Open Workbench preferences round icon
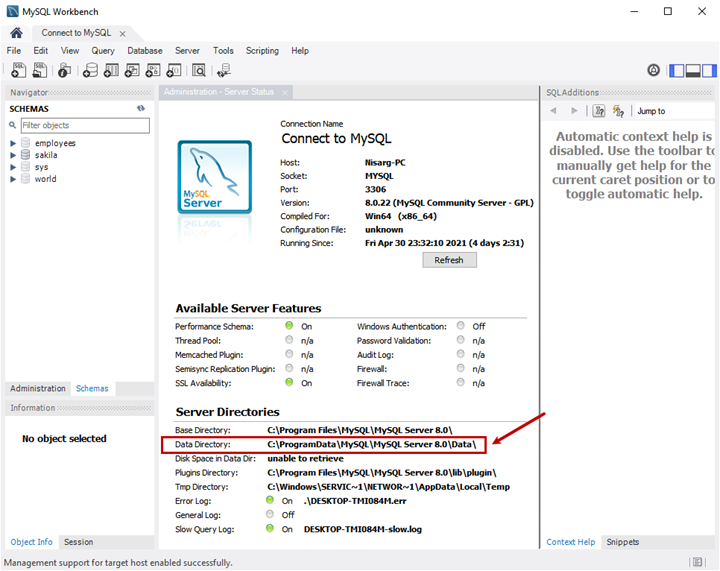This screenshot has height=571, width=720. (653, 70)
